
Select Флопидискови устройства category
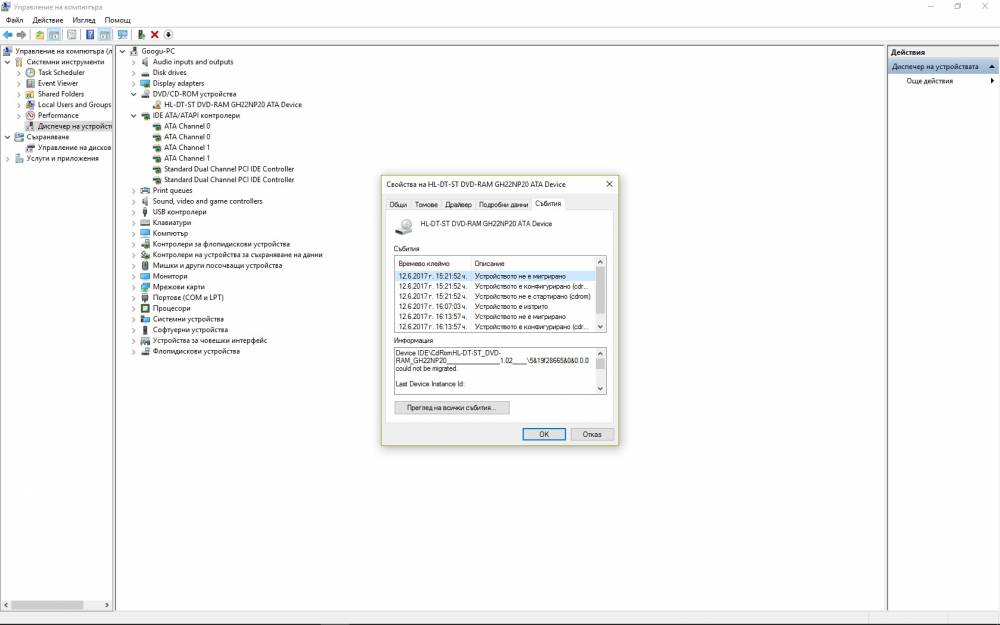click(x=196, y=351)
